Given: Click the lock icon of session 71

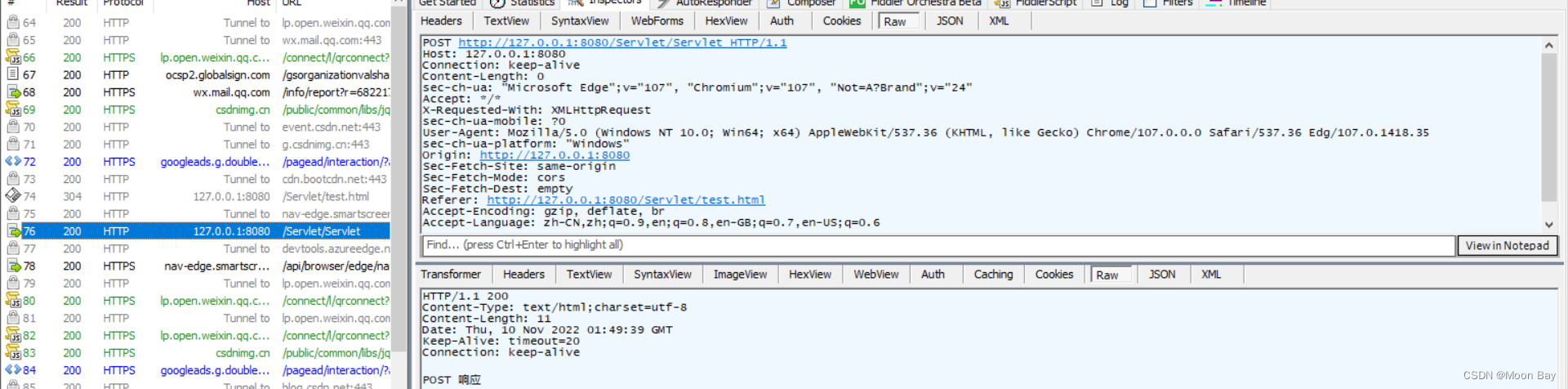Looking at the screenshot, I should coord(13,144).
